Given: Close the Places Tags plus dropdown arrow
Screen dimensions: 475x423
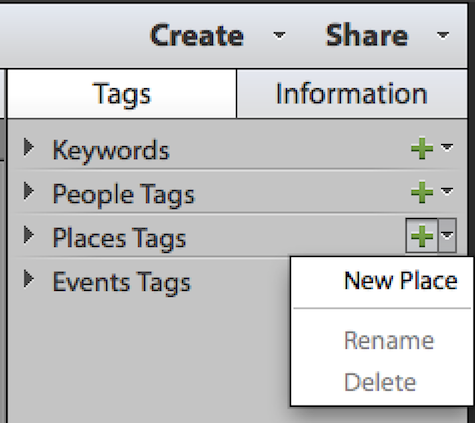Looking at the screenshot, I should pos(447,236).
